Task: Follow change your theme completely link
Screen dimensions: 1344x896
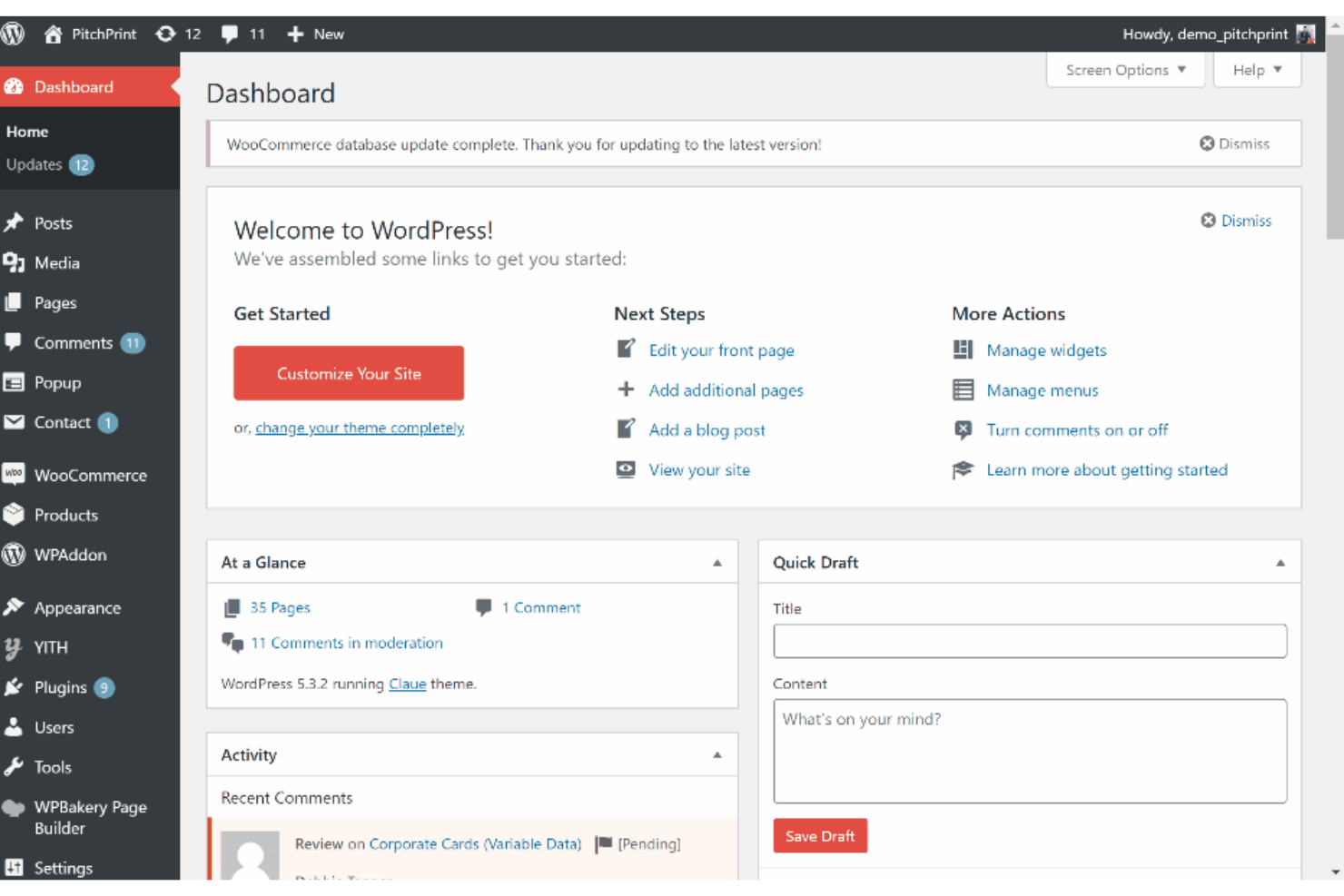Action: pyautogui.click(x=360, y=428)
